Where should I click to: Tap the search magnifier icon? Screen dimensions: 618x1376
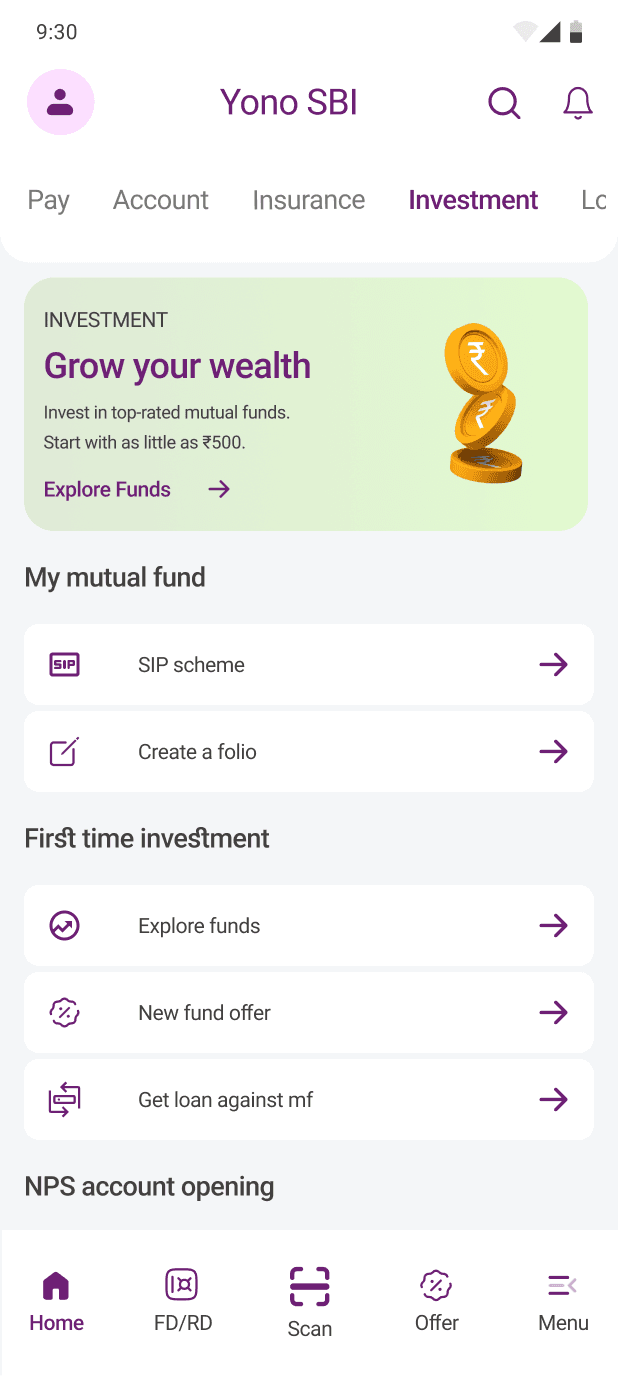tap(504, 102)
